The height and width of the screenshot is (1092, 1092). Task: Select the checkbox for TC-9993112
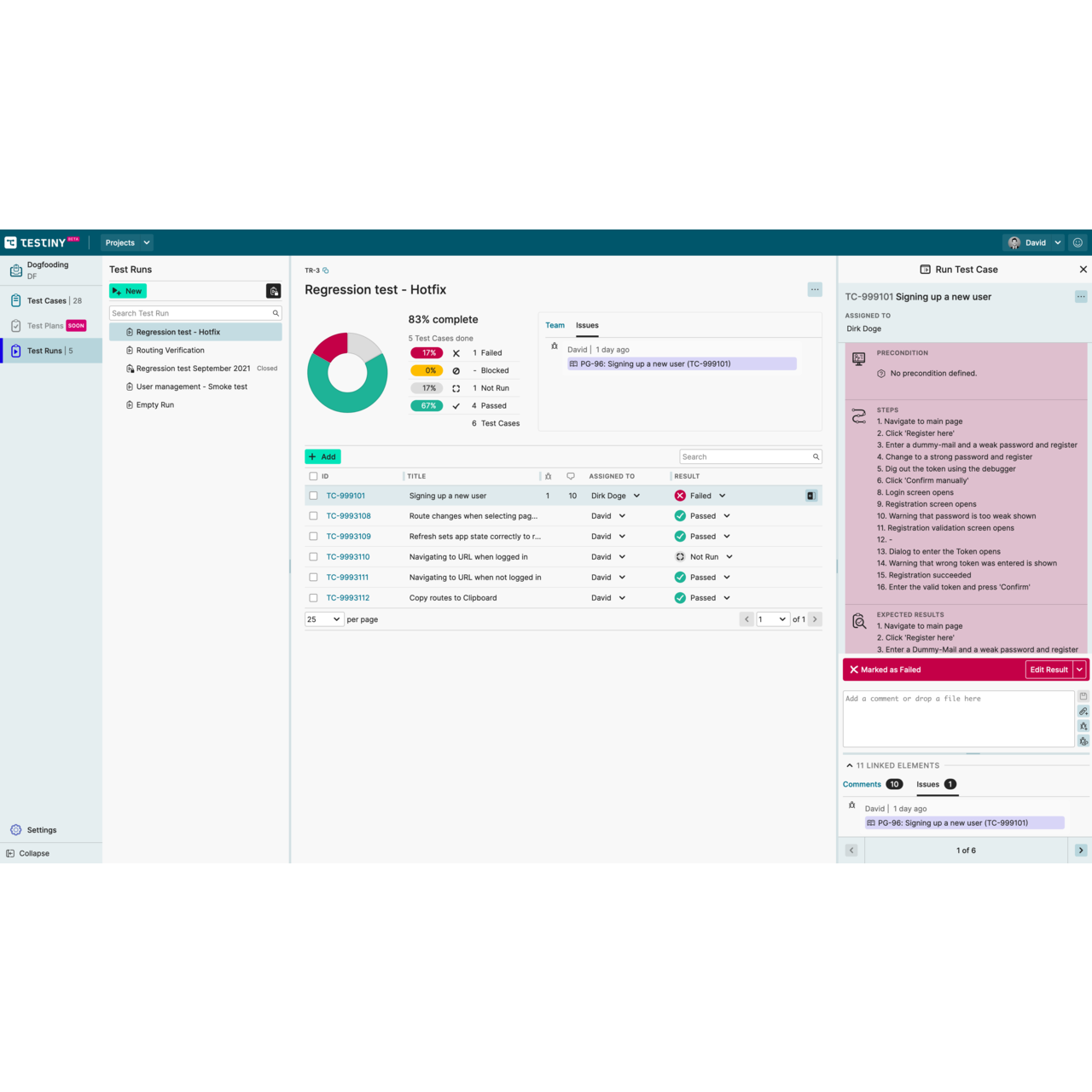[313, 598]
